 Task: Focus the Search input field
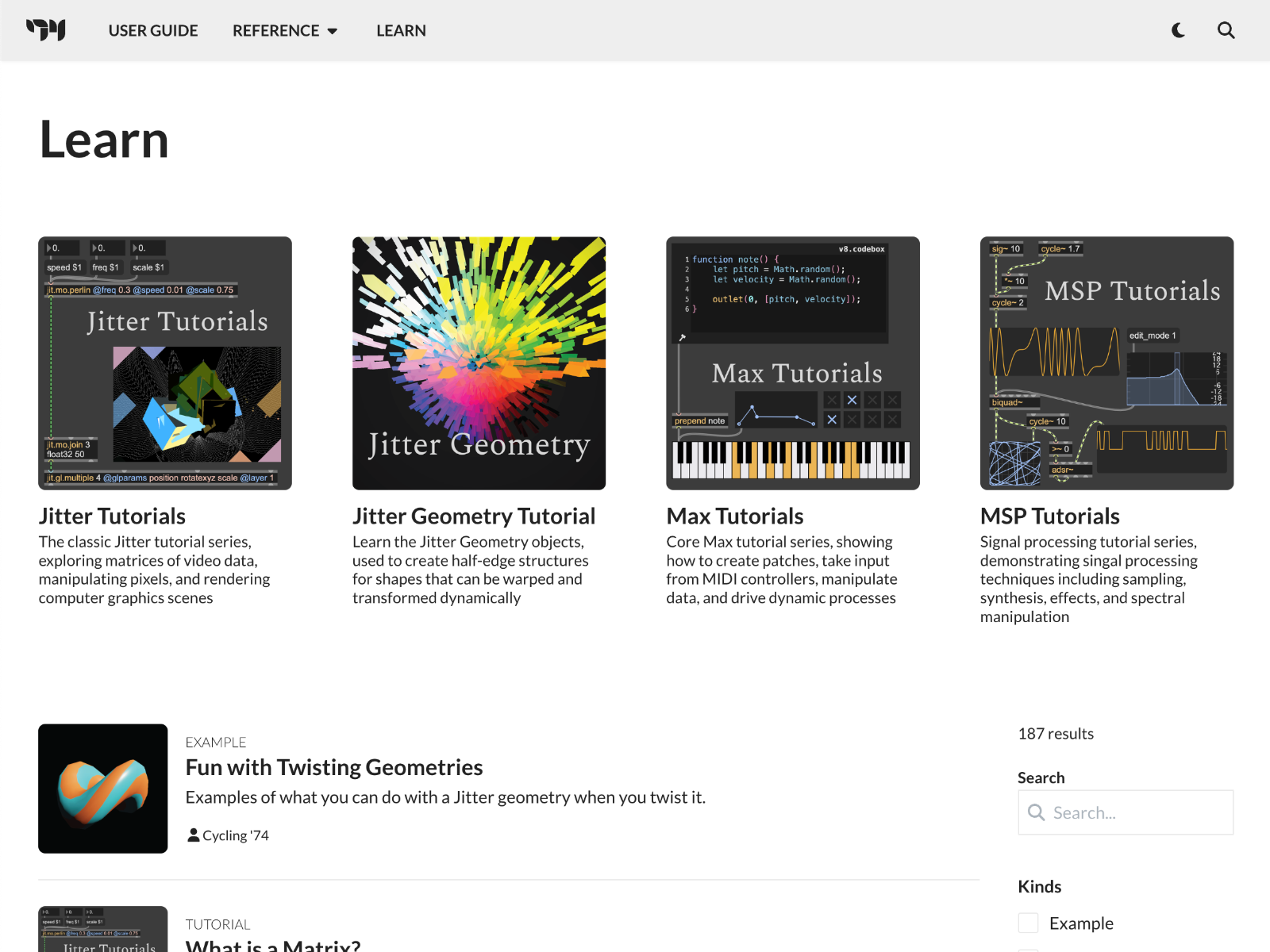tap(1135, 812)
